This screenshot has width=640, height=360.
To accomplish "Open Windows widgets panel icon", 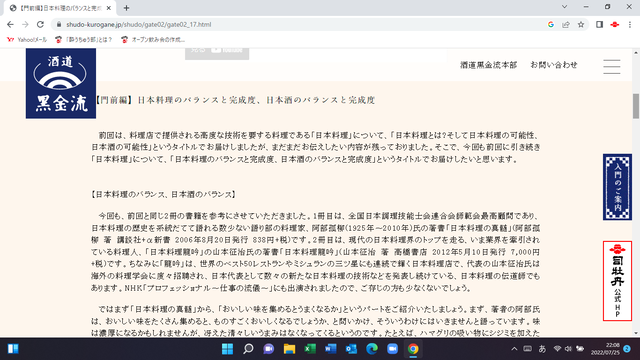I will point(13,349).
